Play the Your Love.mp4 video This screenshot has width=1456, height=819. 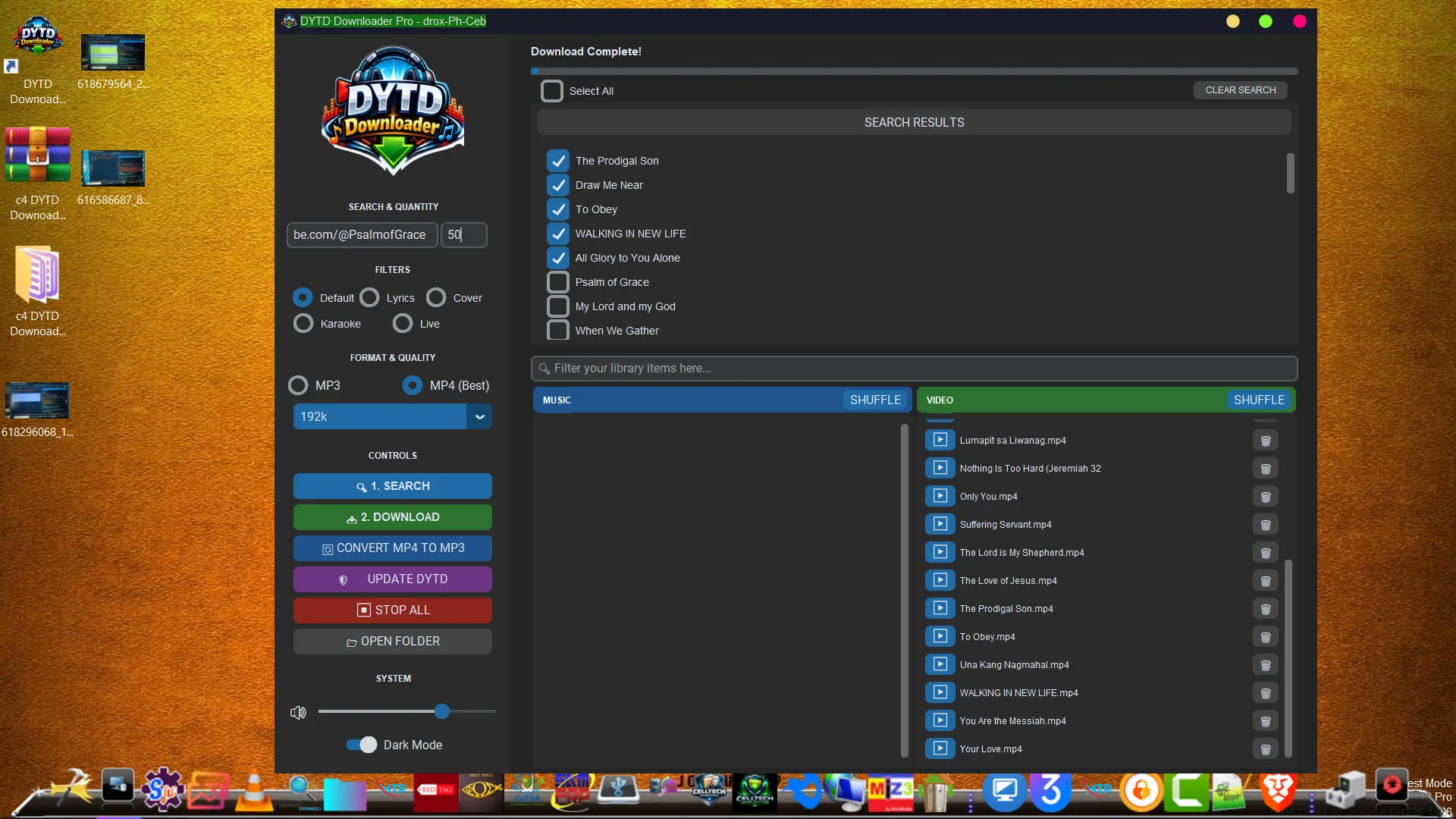(940, 748)
